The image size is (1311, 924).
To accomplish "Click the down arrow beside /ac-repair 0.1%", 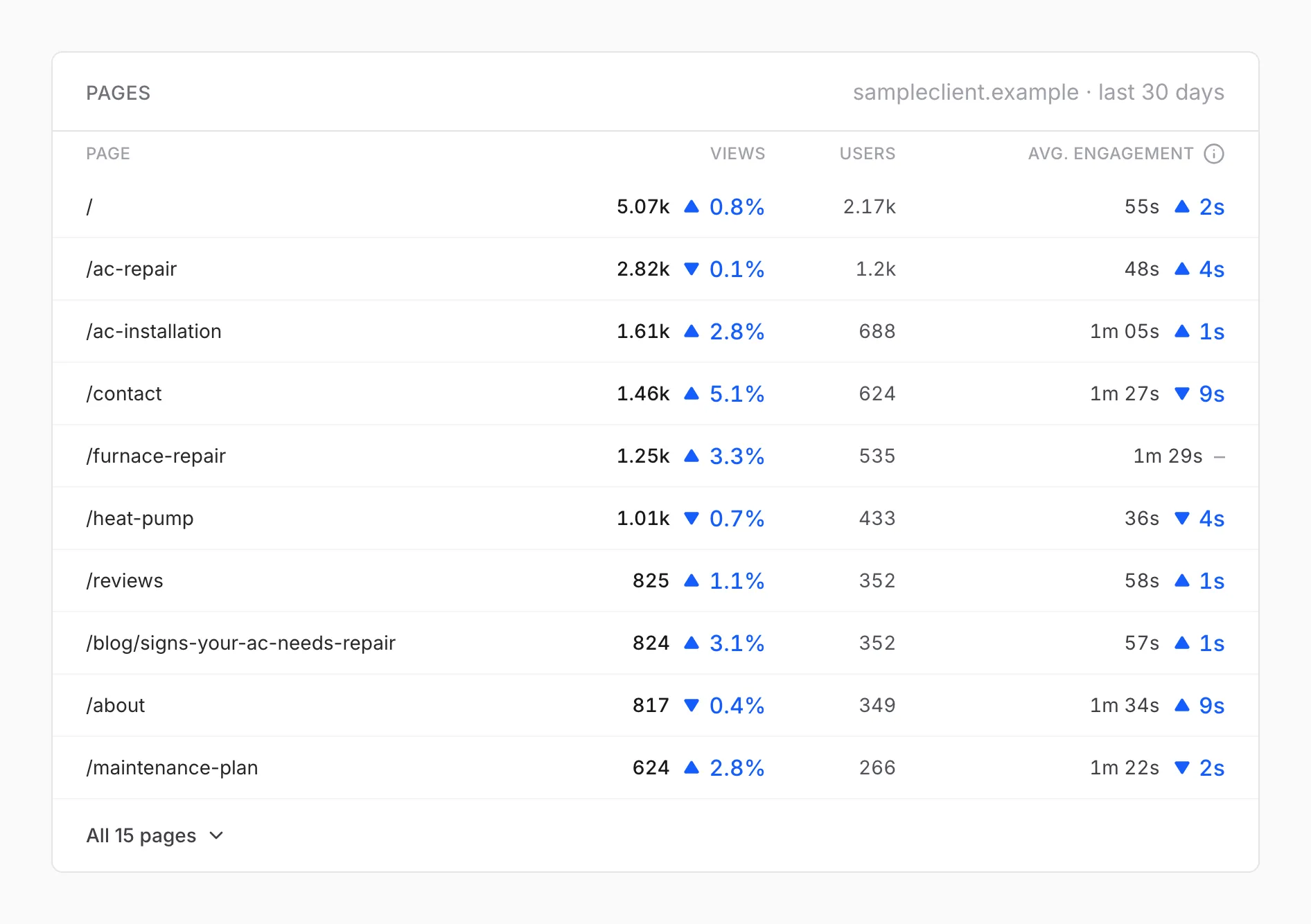I will point(691,269).
